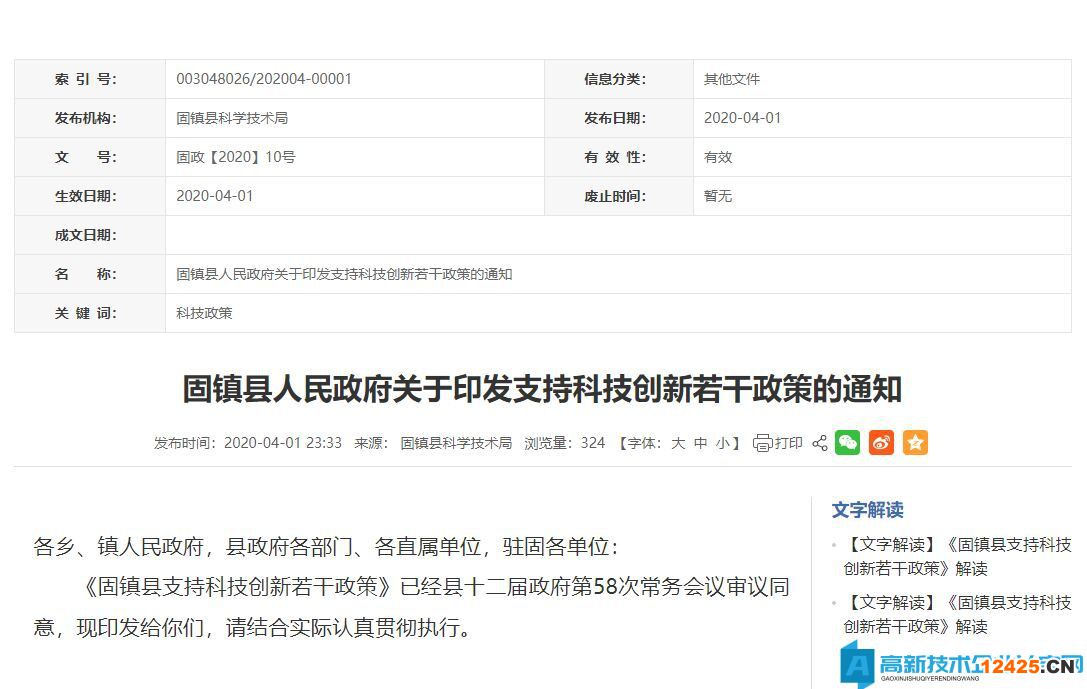Open the share-nodes icon next to 打印
The image size is (1087, 689).
820,442
